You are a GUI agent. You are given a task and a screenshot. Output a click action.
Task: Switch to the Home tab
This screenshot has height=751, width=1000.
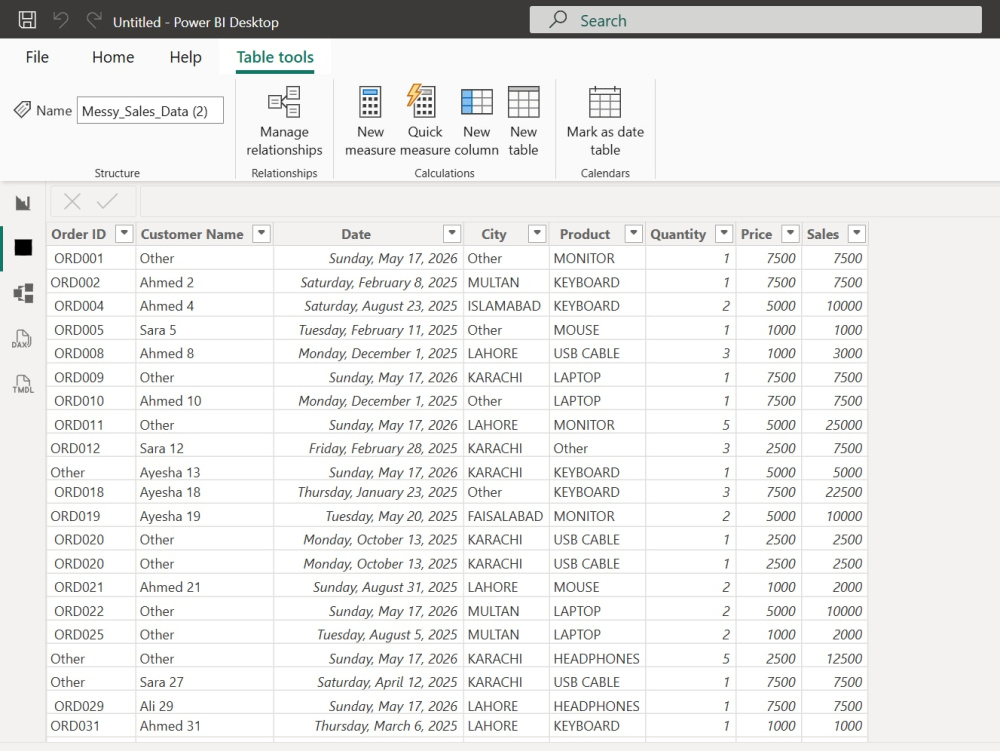pyautogui.click(x=113, y=57)
